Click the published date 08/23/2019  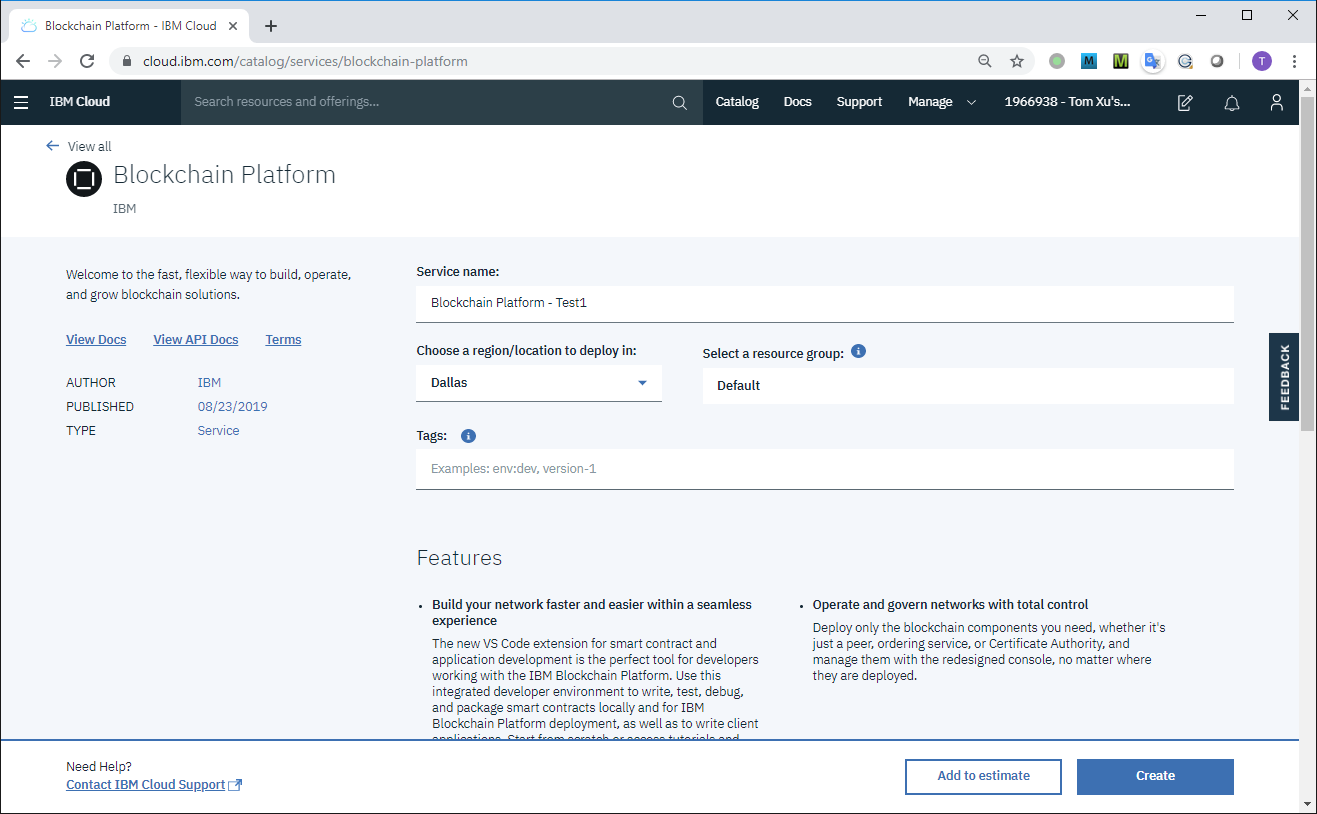tap(233, 407)
